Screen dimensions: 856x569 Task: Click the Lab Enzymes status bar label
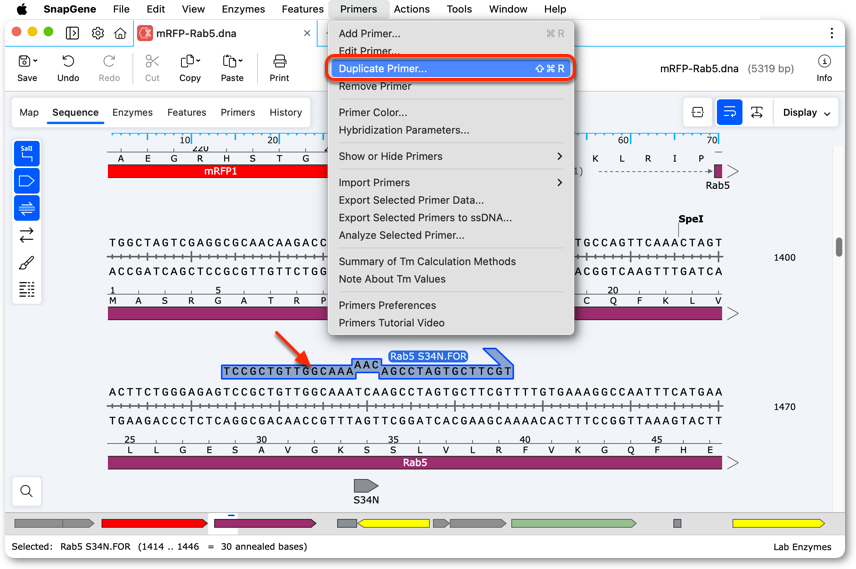pos(802,547)
